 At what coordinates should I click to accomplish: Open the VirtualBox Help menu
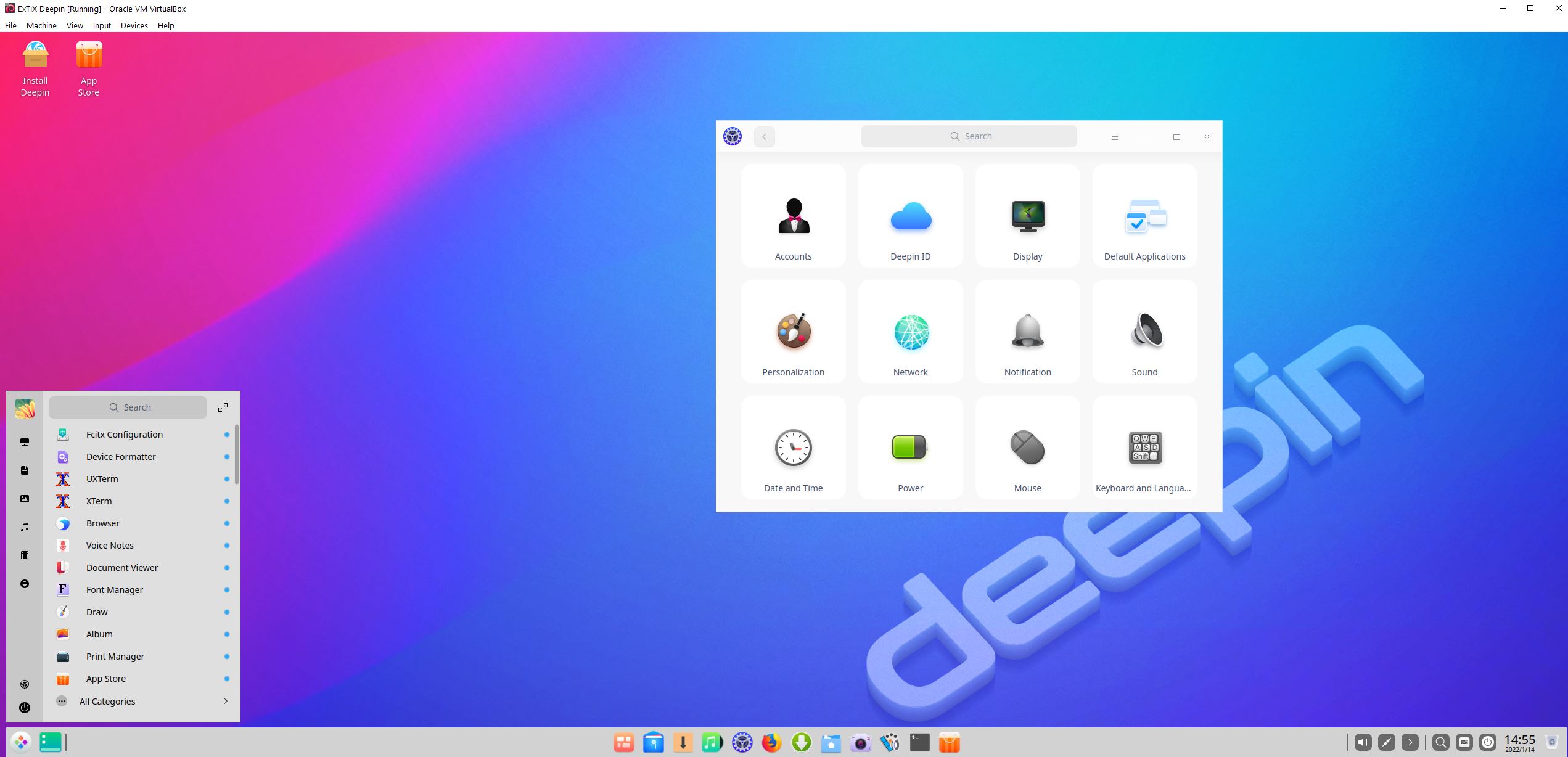point(166,25)
